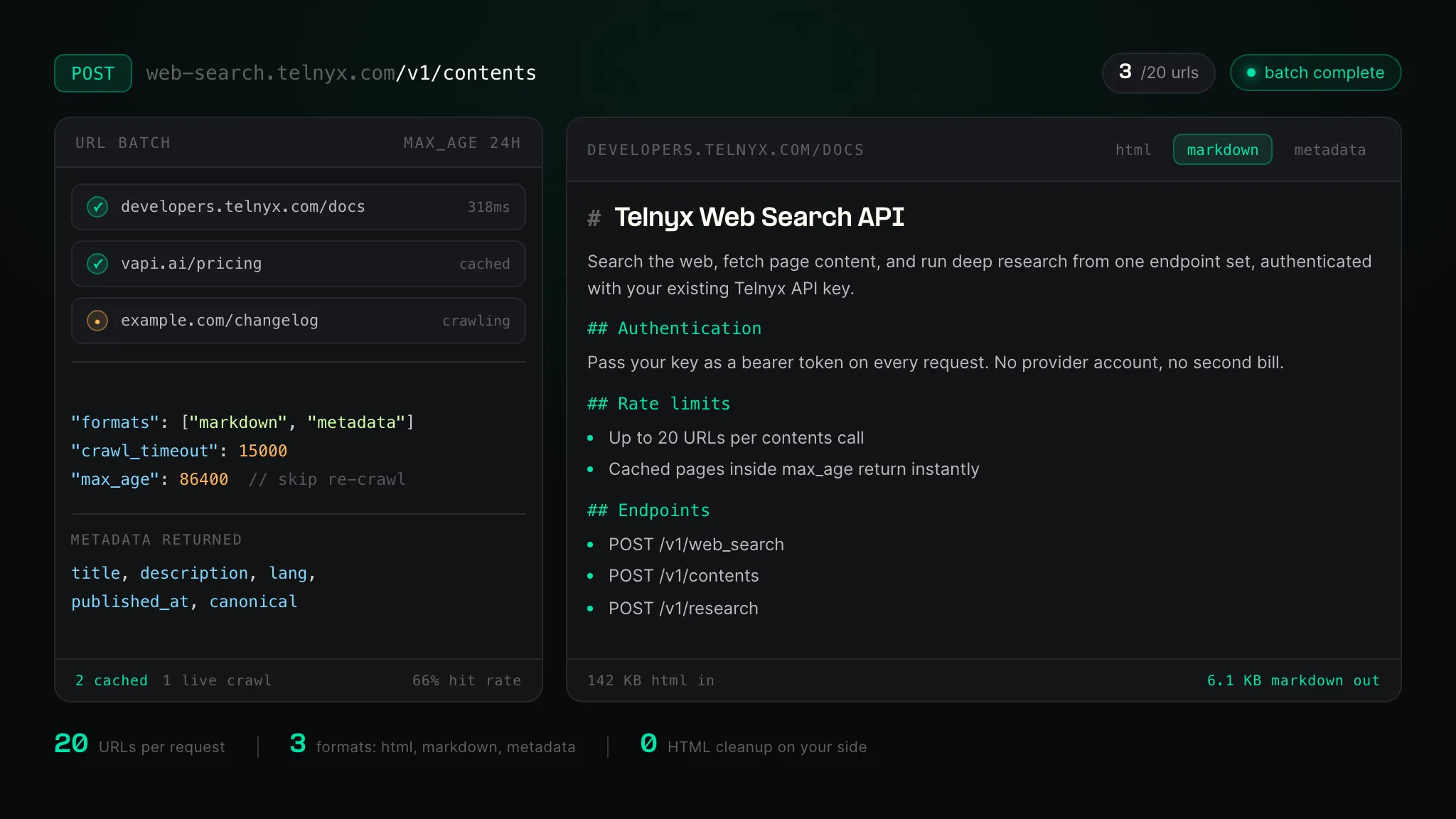Open the metadata tab
This screenshot has width=1456, height=819.
[x=1329, y=150]
